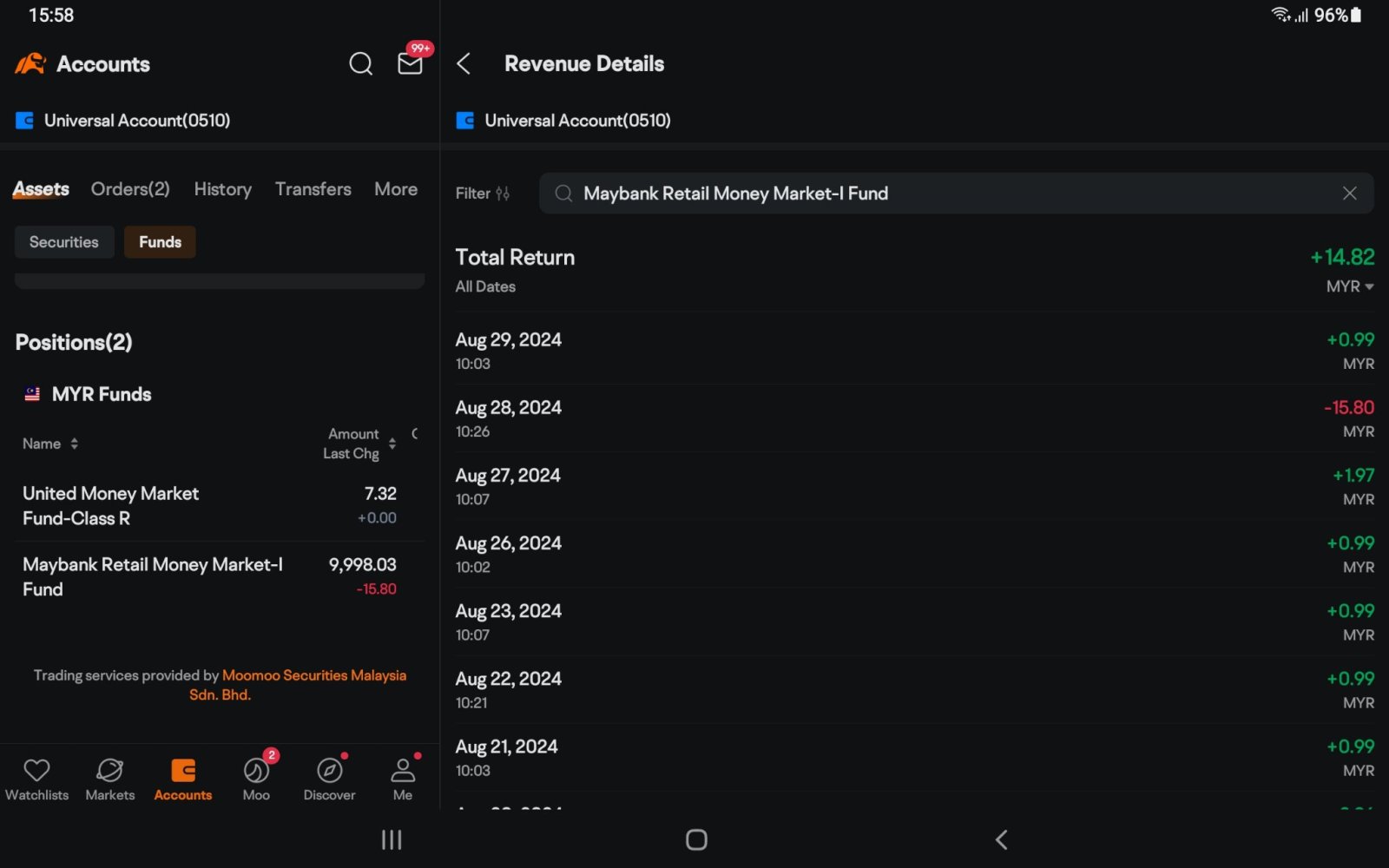Open United Money Market Fund-Class R position

(220, 506)
